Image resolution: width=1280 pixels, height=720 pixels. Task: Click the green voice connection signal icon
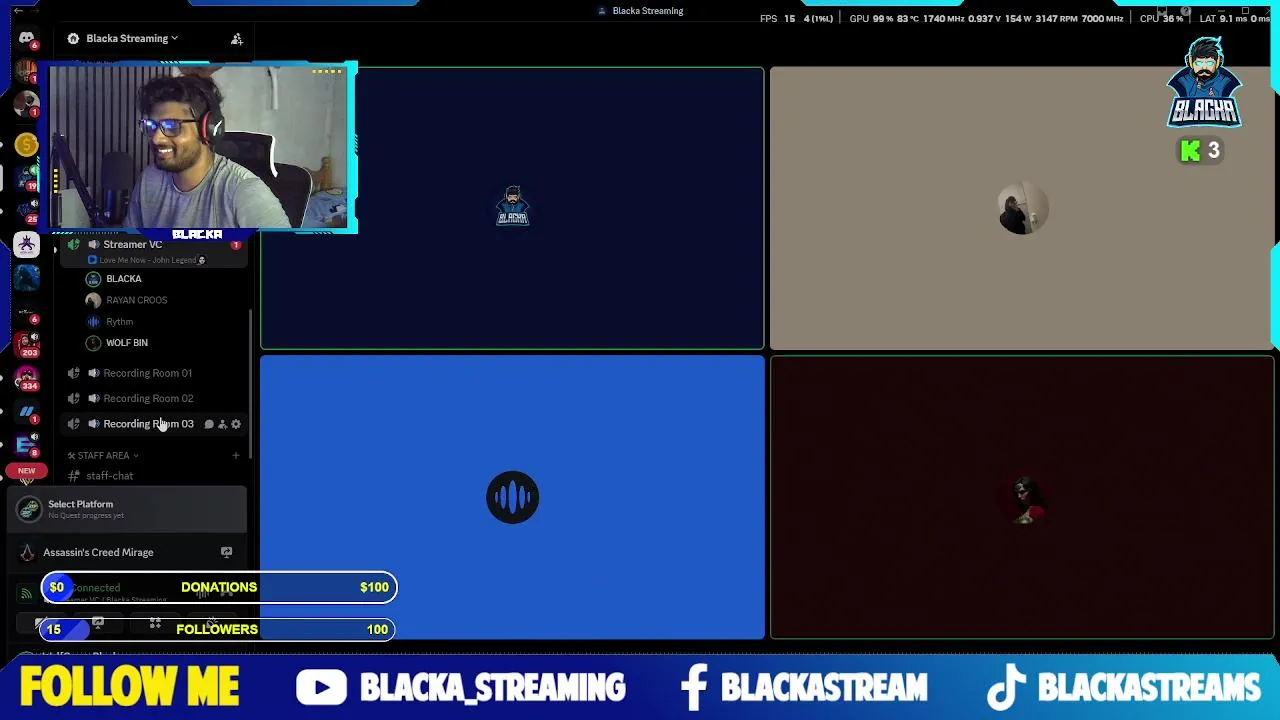tap(26, 593)
